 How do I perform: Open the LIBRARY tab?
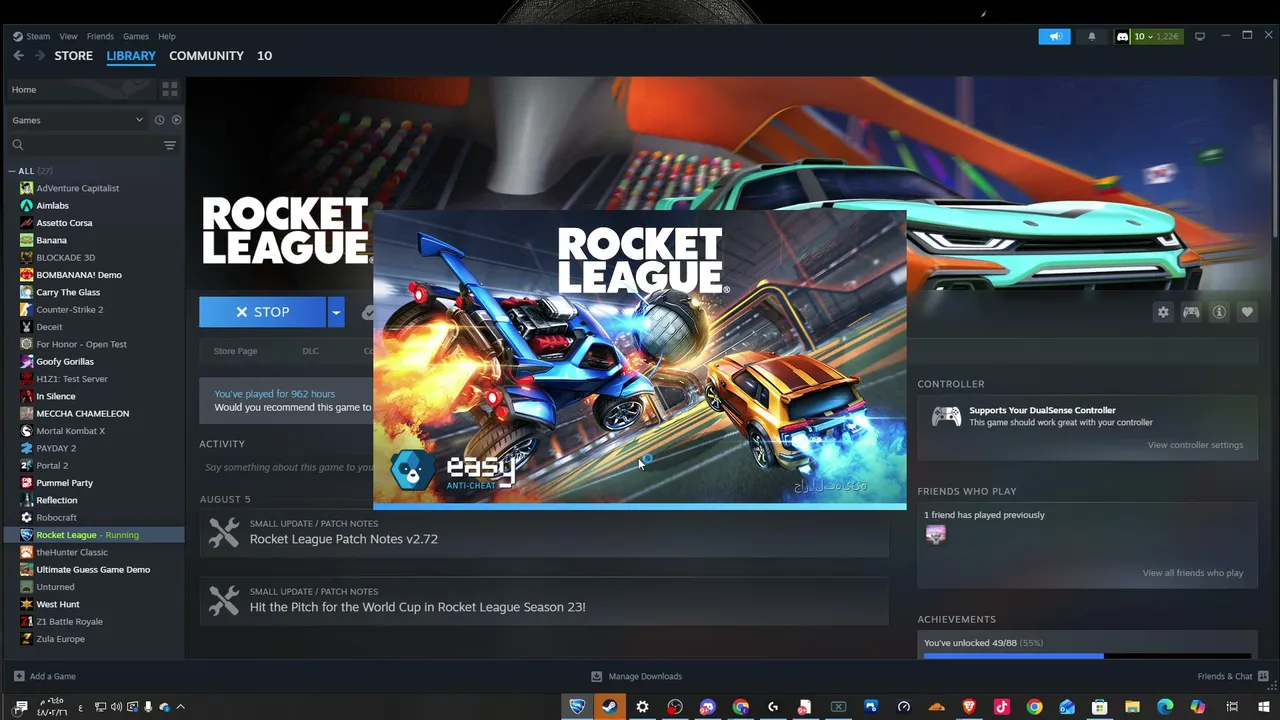click(x=131, y=56)
